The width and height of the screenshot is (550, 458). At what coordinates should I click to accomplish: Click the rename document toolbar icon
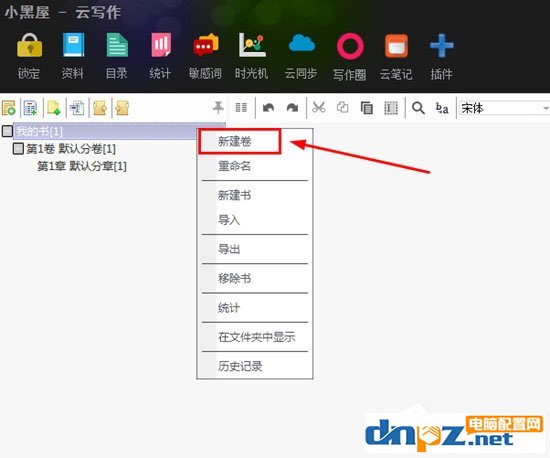(x=77, y=108)
